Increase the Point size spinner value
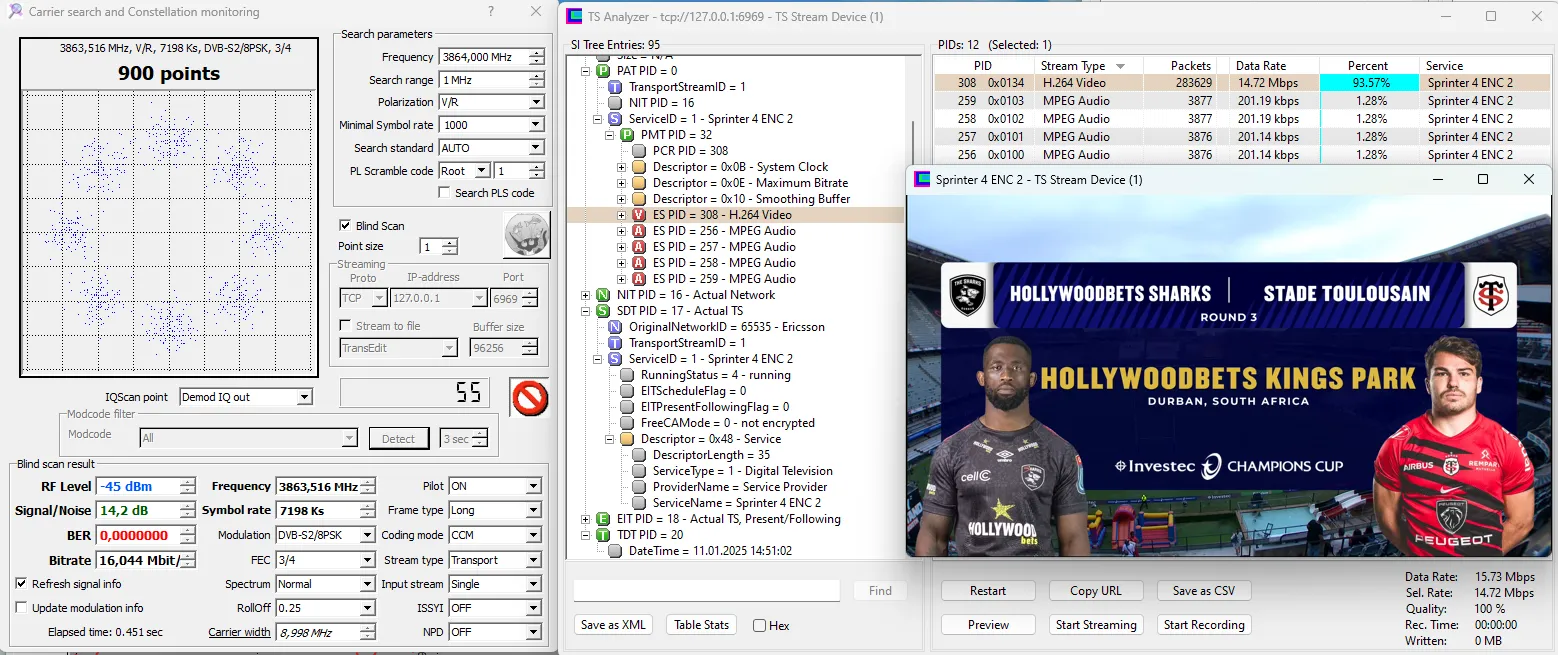The height and width of the screenshot is (655, 1558). [450, 243]
